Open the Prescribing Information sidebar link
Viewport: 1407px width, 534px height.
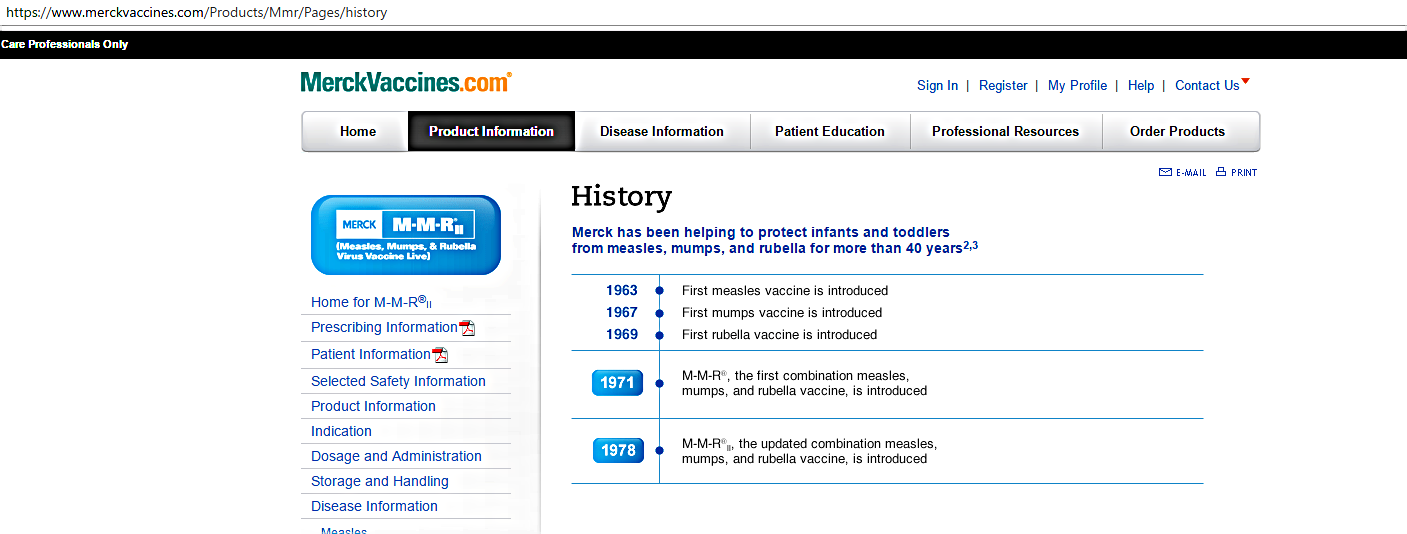click(x=384, y=328)
